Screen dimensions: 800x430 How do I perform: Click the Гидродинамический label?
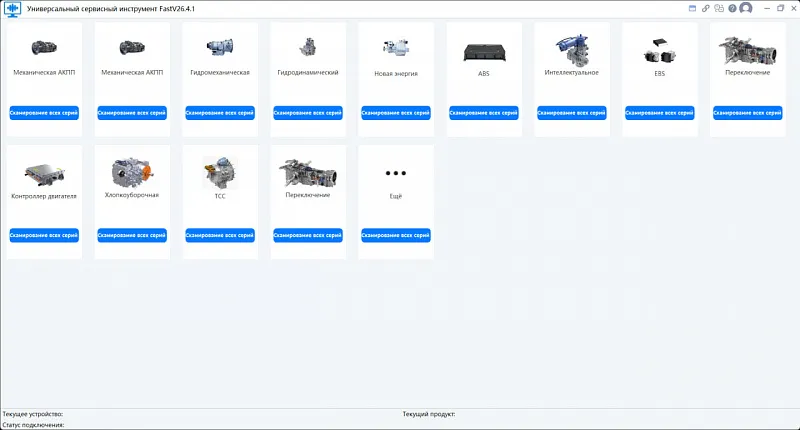click(x=308, y=72)
